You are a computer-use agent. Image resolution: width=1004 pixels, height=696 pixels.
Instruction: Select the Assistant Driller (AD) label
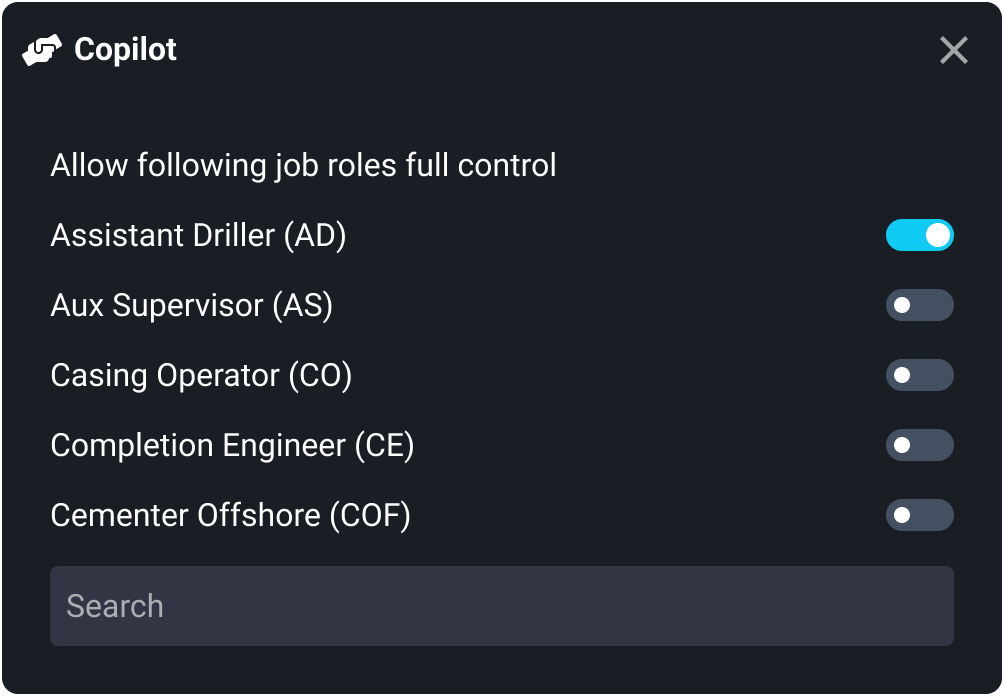[x=199, y=235]
